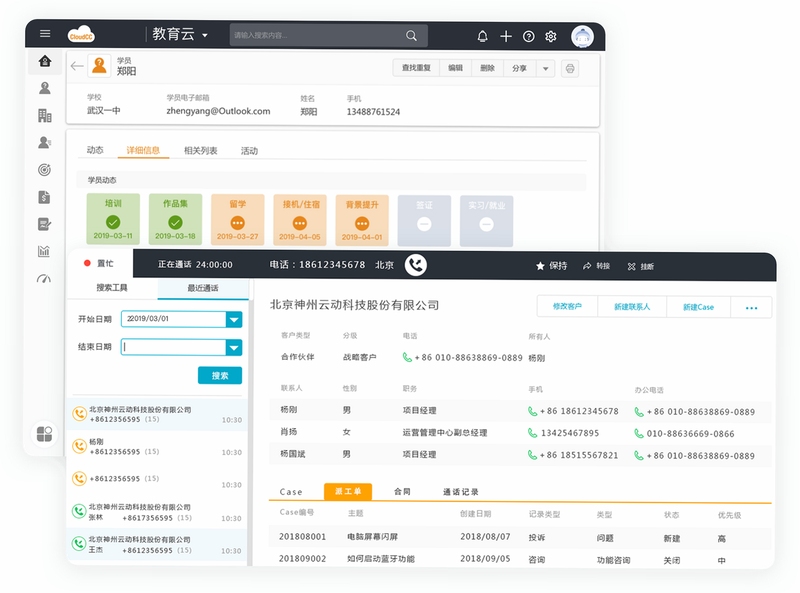
Task: Click the 置忙 busy status indicator
Action: tap(98, 263)
